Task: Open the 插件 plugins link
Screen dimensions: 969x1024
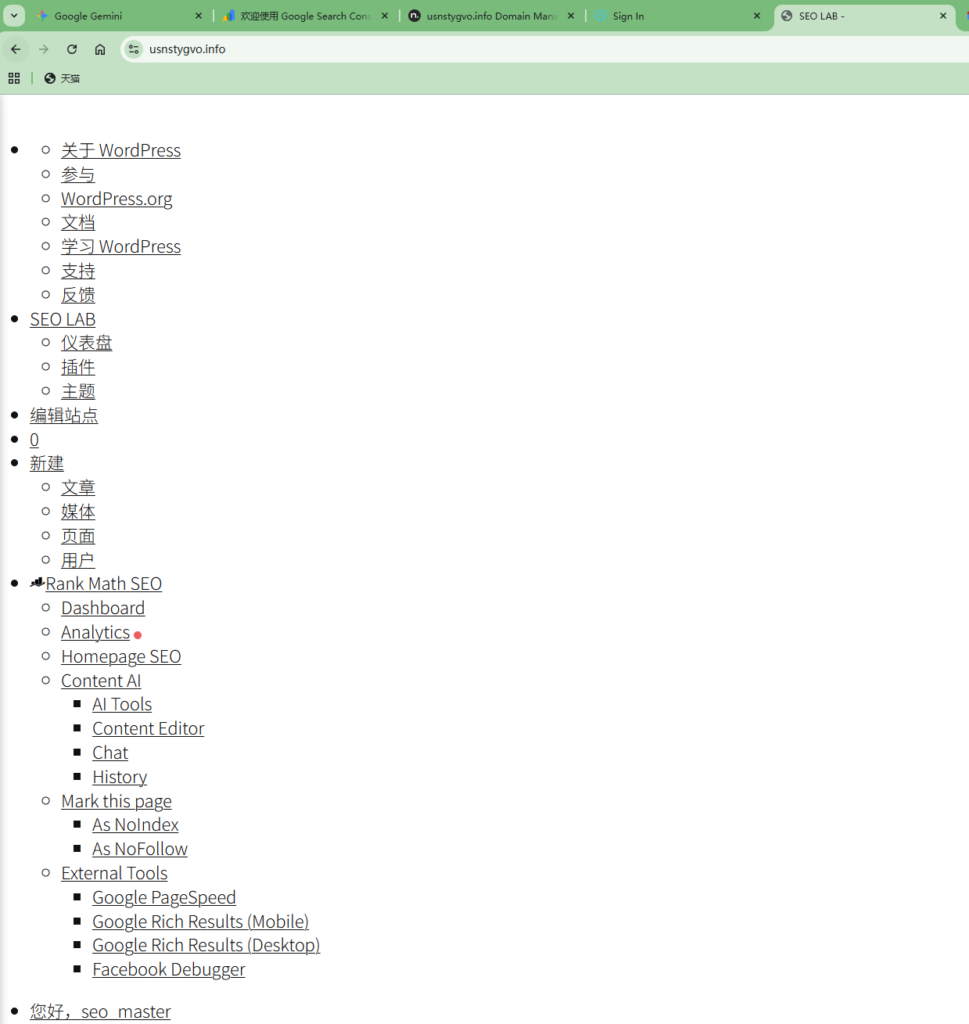Action: pyautogui.click(x=78, y=367)
